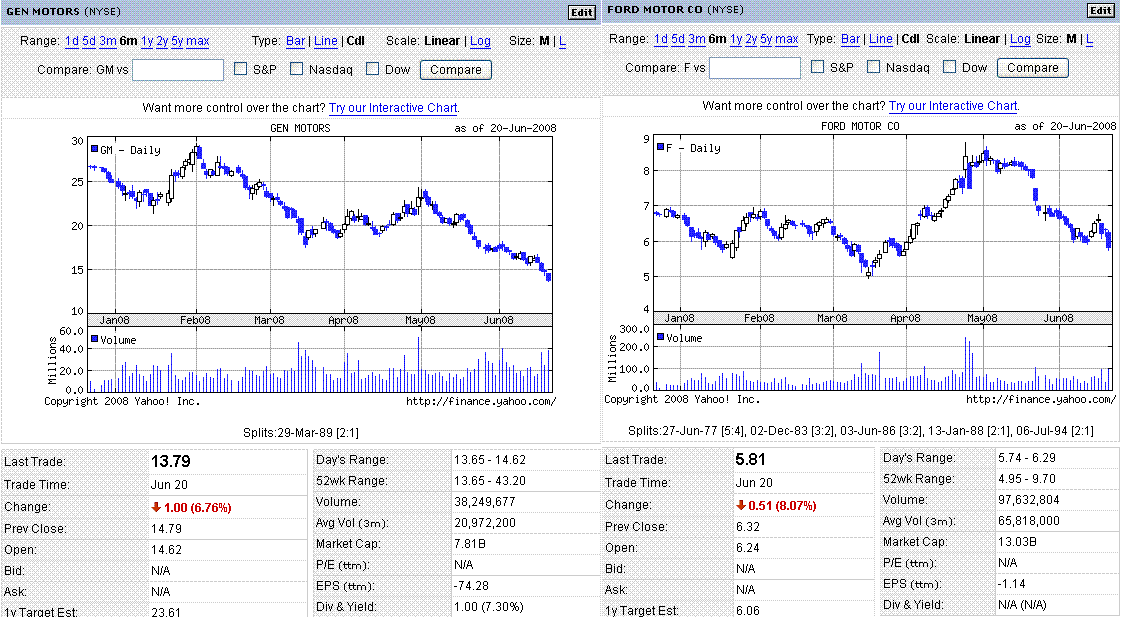The width and height of the screenshot is (1123, 618).
Task: Select 3m range for Ford chart
Action: point(696,39)
